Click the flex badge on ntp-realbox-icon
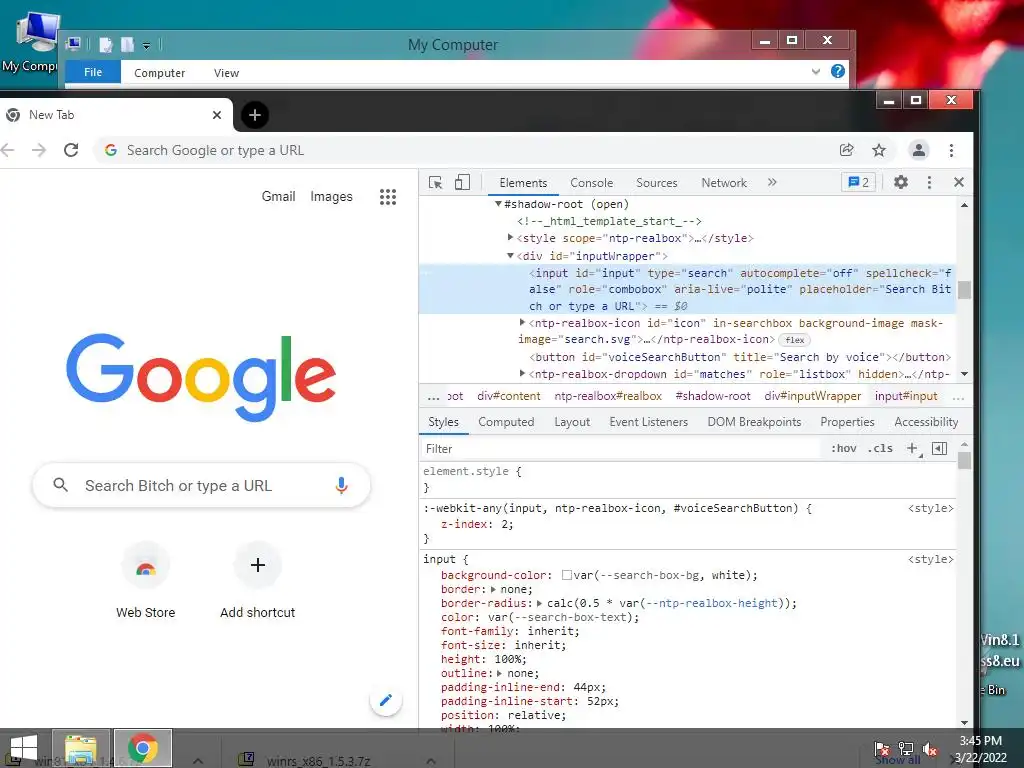Image resolution: width=1024 pixels, height=768 pixels. [795, 340]
